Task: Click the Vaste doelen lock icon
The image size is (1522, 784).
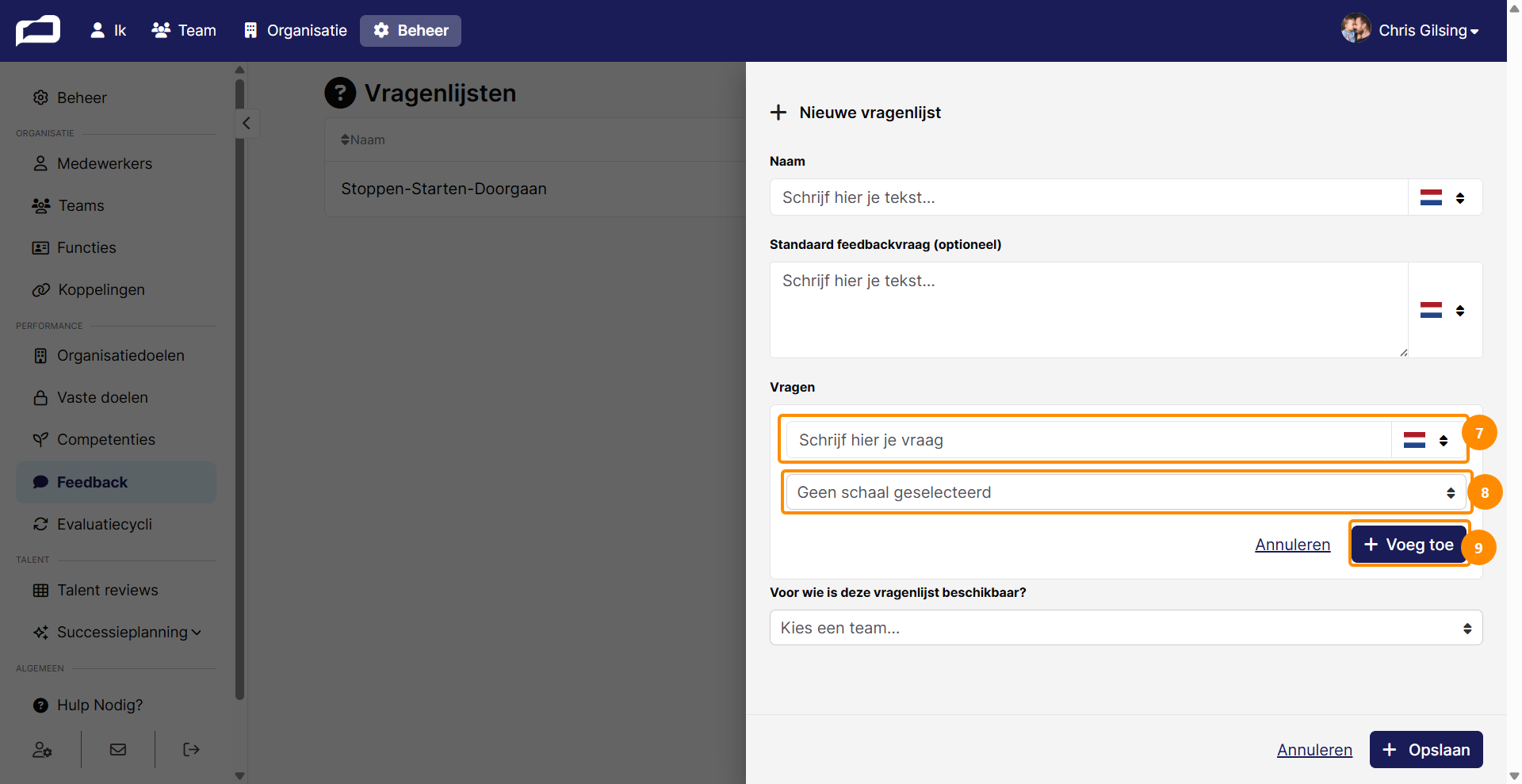Action: point(40,397)
